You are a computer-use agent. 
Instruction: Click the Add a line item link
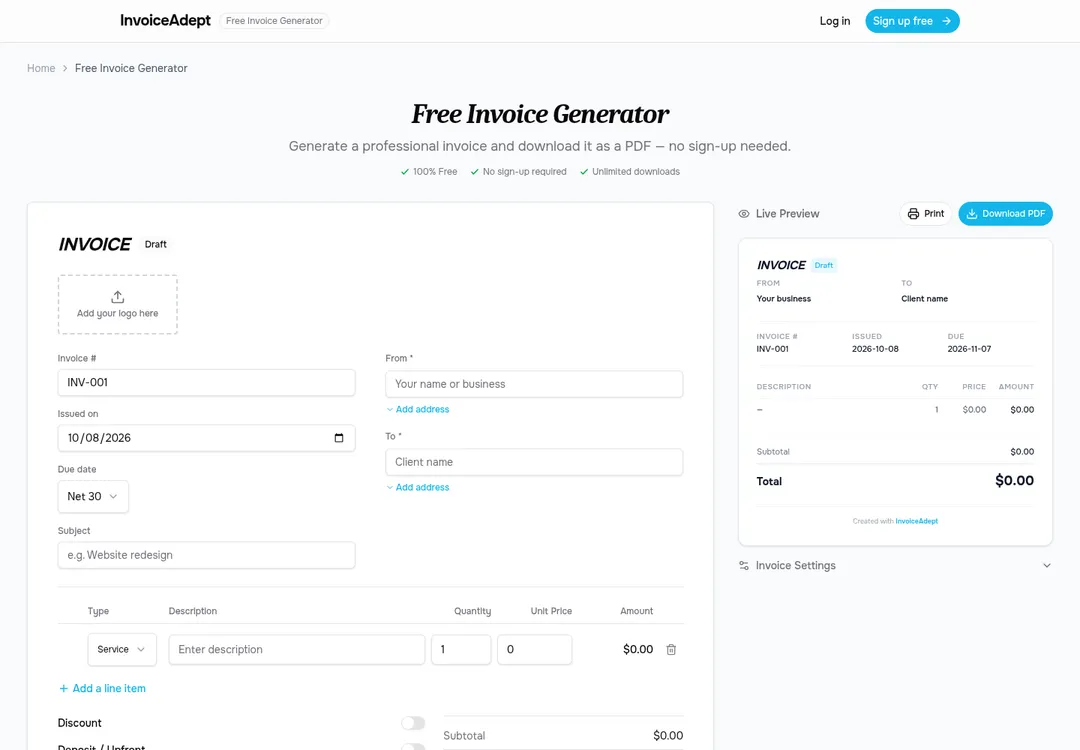(102, 688)
